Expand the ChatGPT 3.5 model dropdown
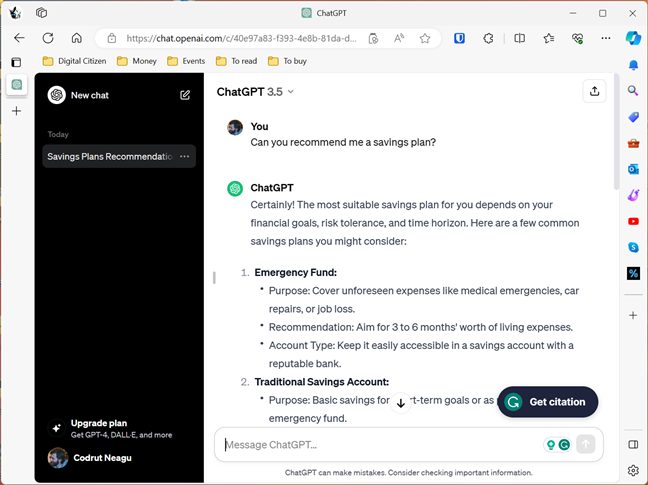This screenshot has height=485, width=648. coord(255,92)
